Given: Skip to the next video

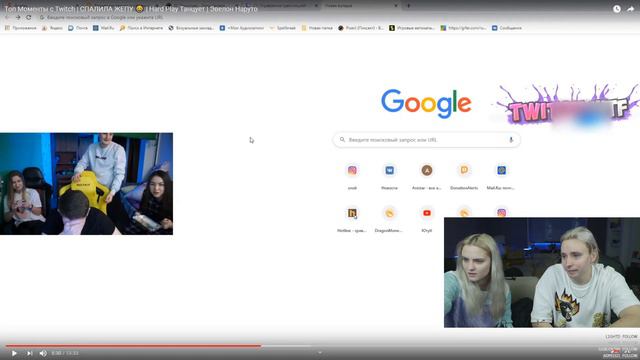Looking at the screenshot, I should tap(29, 353).
